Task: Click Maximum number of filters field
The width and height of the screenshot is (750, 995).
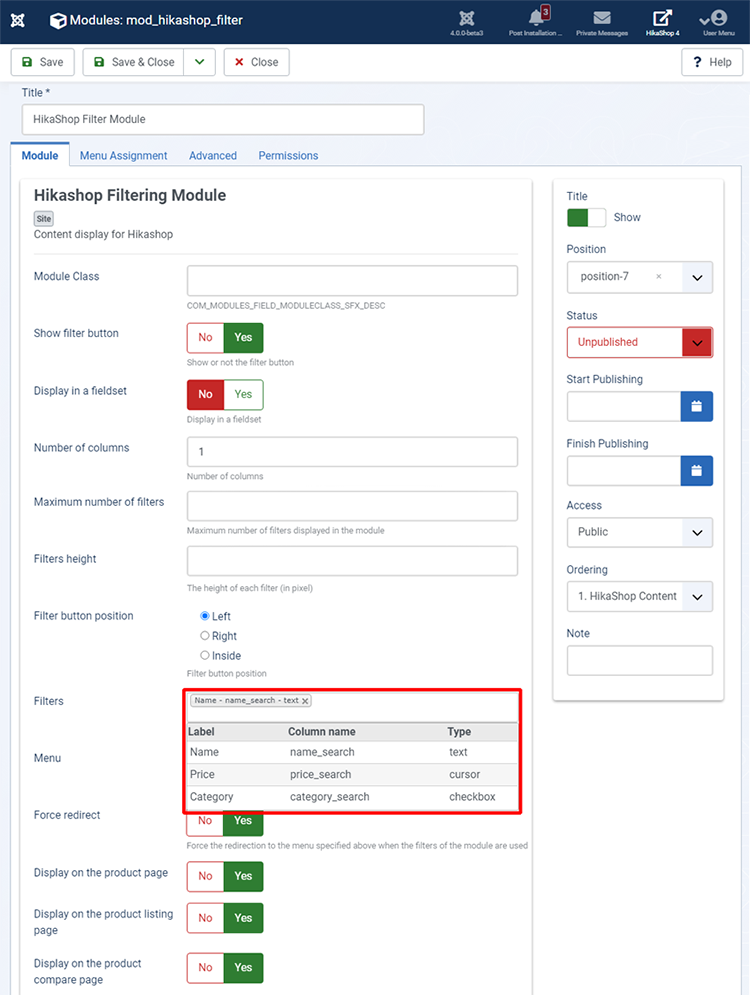Action: [x=352, y=506]
